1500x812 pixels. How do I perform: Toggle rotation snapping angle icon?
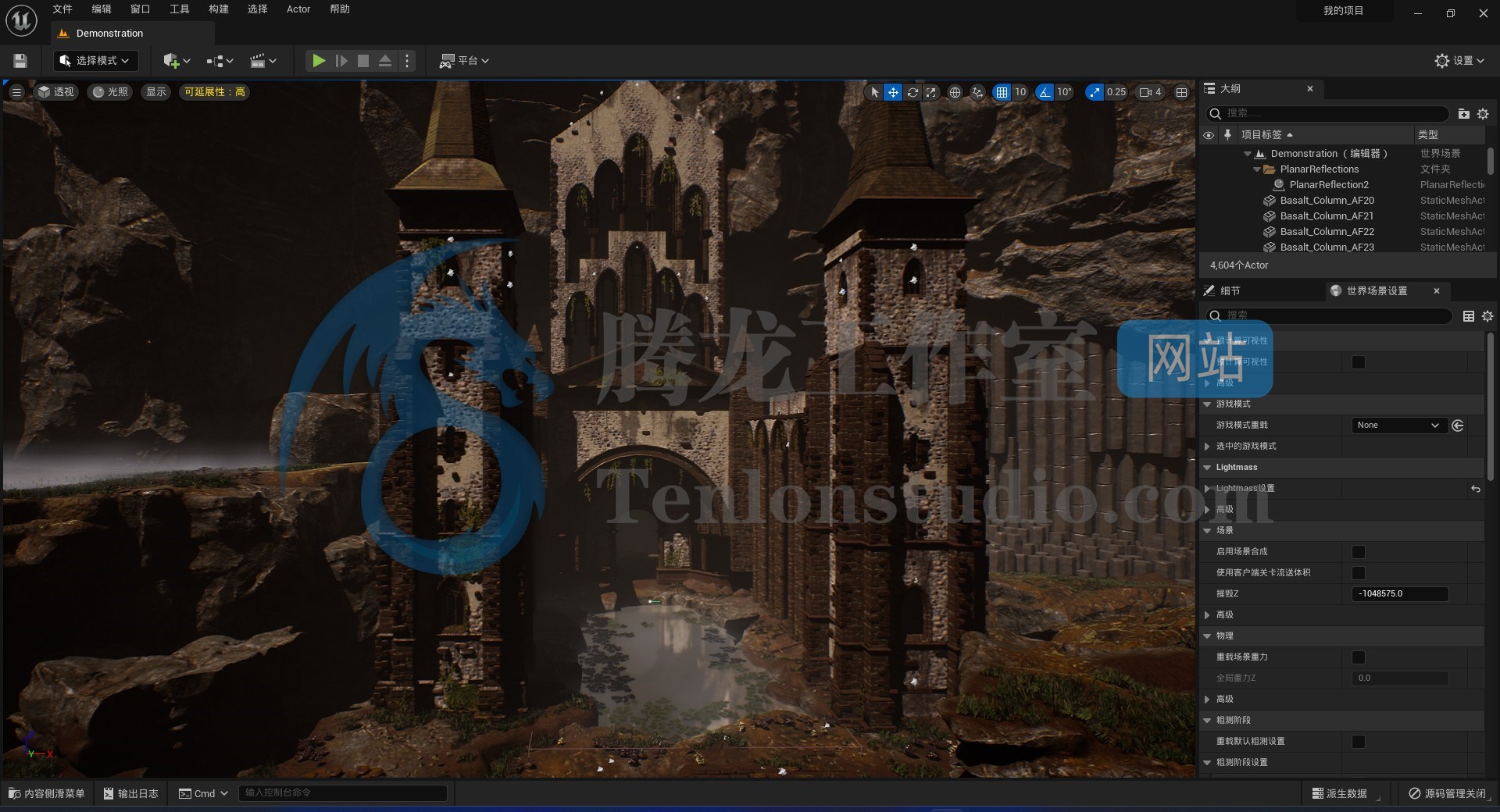click(x=1045, y=92)
